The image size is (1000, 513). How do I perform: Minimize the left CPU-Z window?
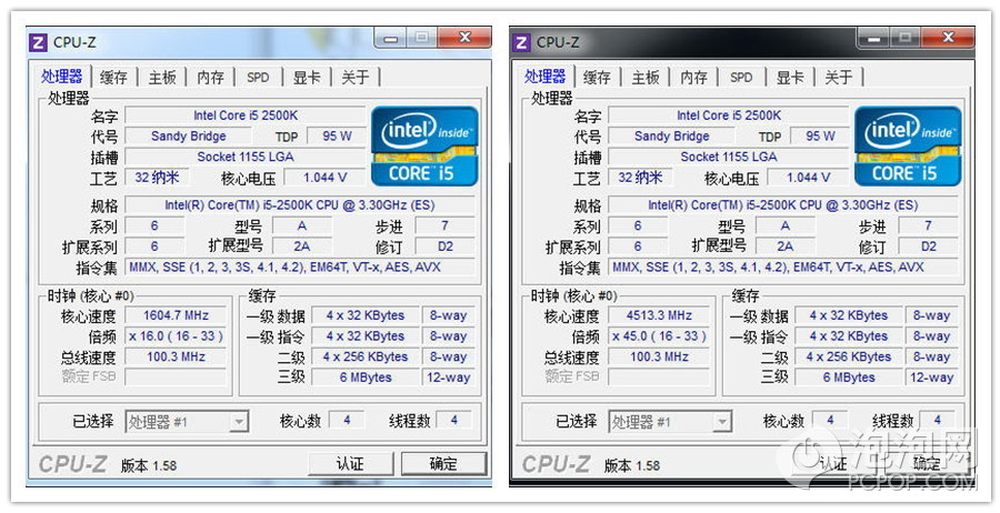(x=394, y=38)
